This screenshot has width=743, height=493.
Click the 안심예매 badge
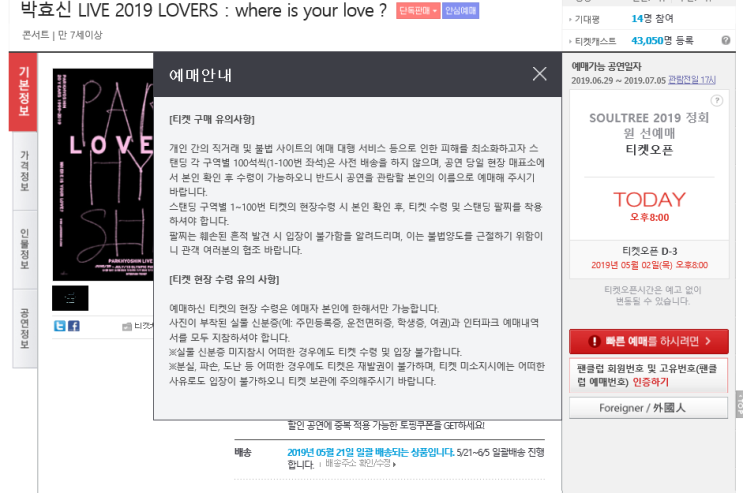(461, 11)
